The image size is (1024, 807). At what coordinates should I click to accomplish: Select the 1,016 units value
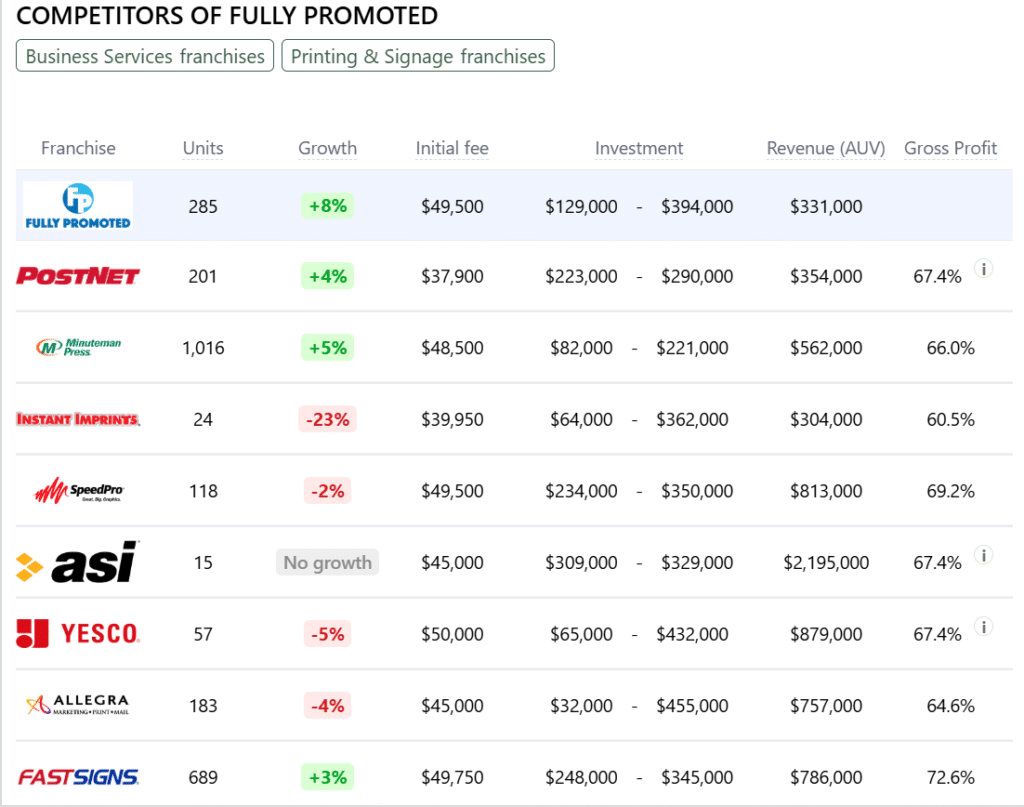click(x=203, y=348)
